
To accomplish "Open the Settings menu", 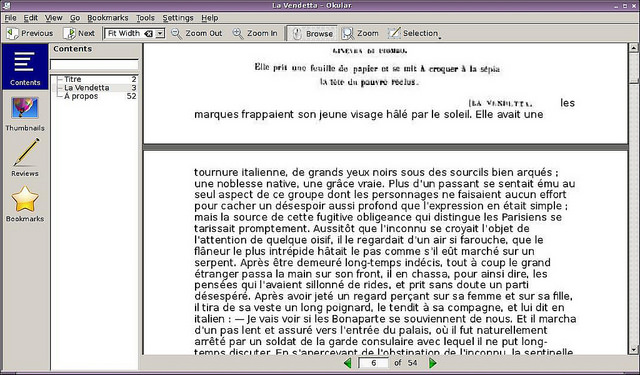I will pos(178,18).
